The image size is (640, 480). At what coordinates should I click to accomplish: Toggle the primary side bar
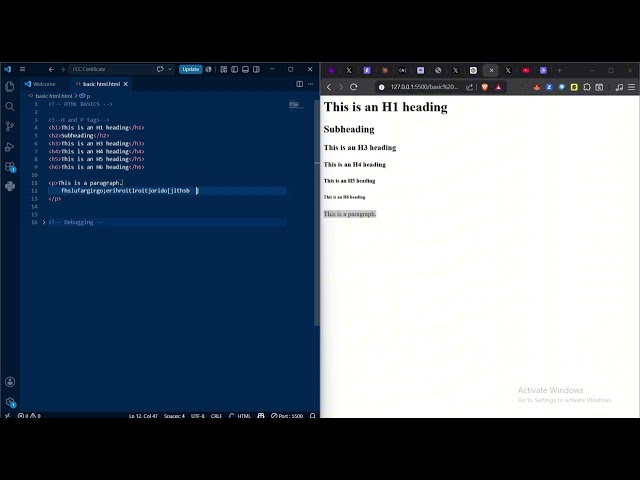(234, 69)
